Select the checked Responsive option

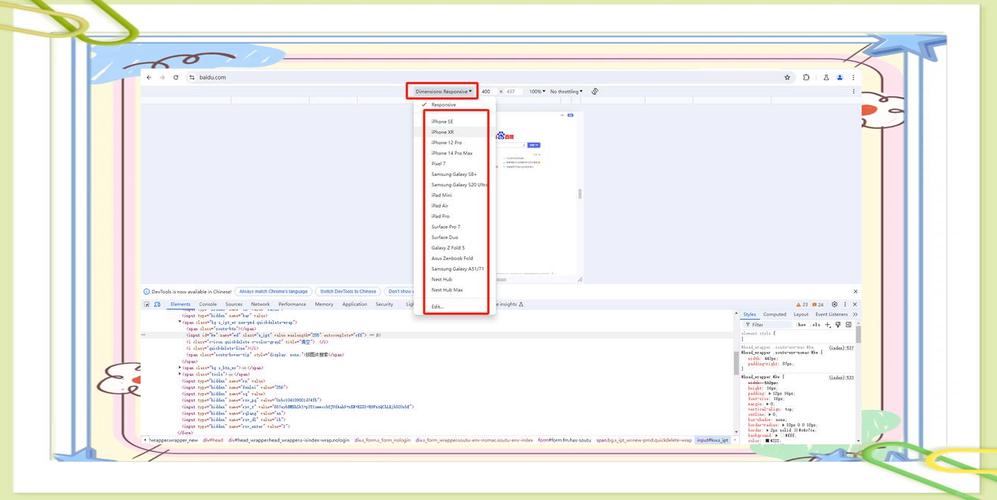(443, 105)
